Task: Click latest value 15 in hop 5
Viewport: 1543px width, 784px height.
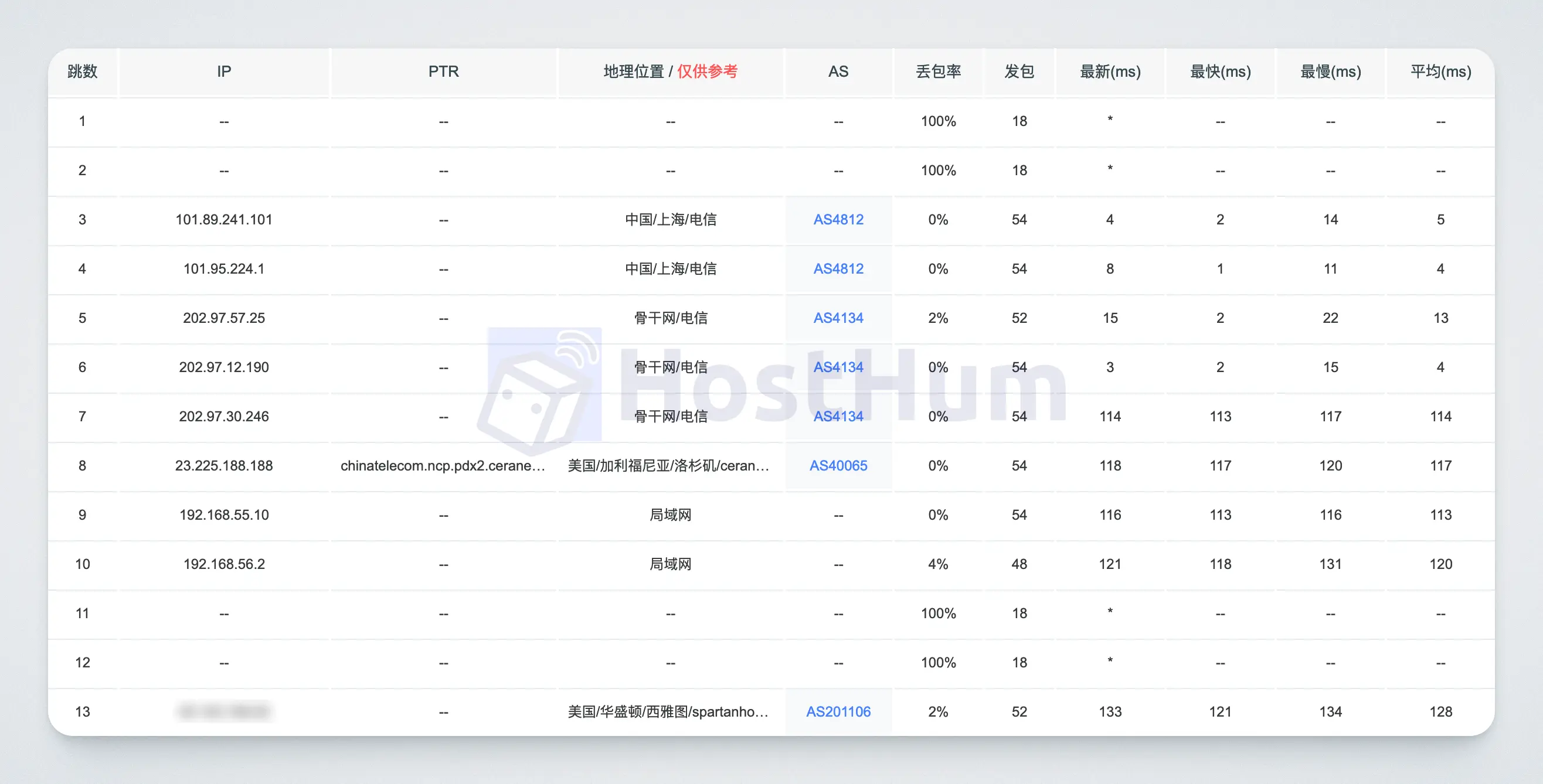Action: point(1110,318)
